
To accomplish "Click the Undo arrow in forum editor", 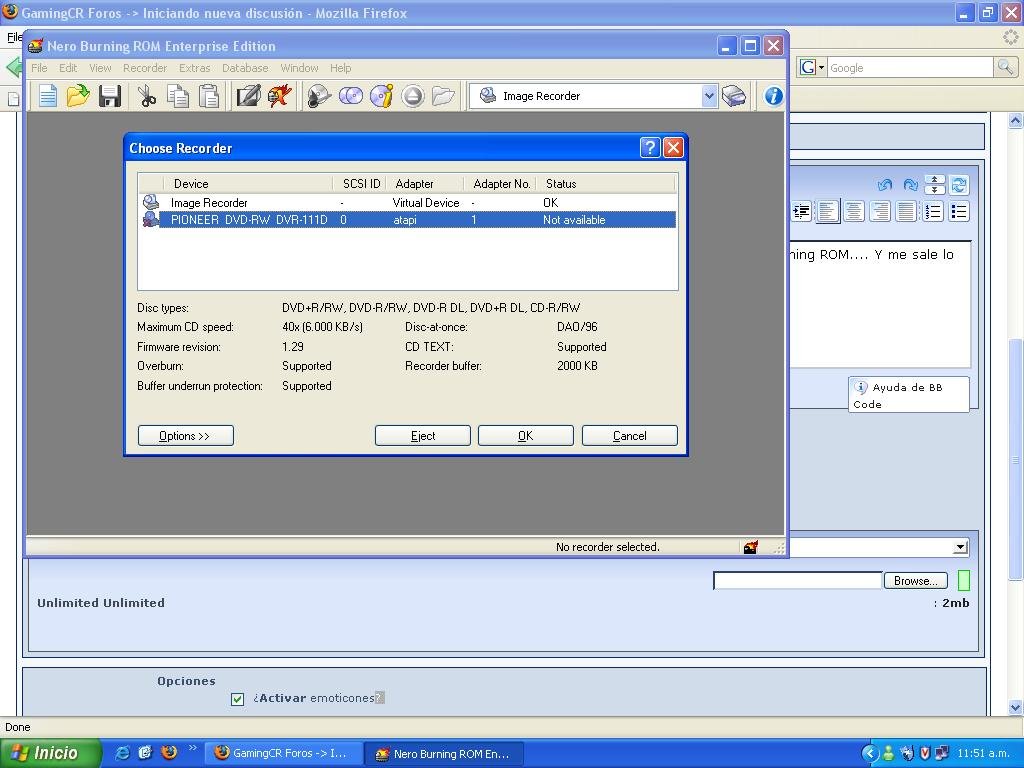I will coord(885,185).
